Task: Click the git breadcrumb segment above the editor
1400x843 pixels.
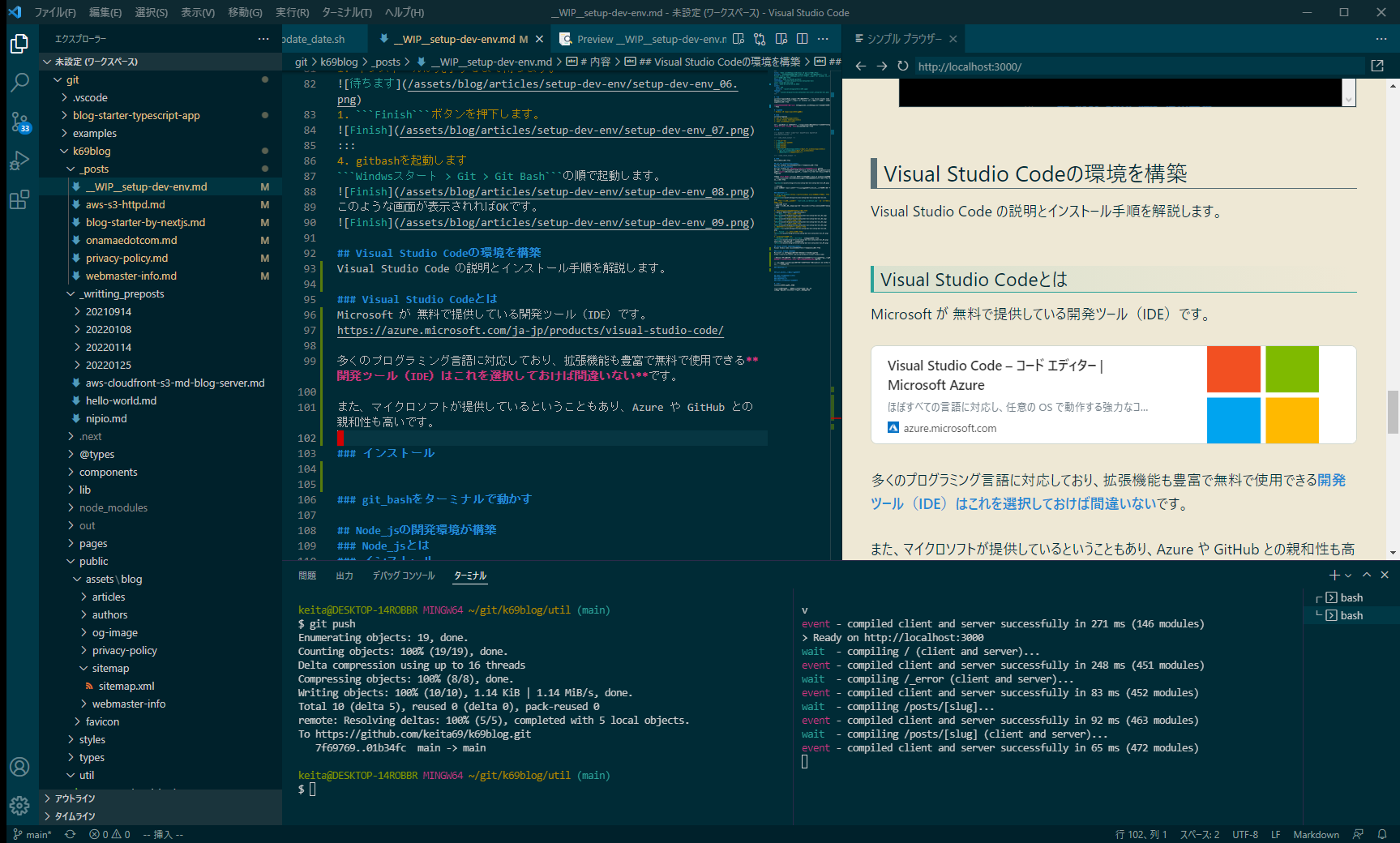Action: (x=301, y=62)
